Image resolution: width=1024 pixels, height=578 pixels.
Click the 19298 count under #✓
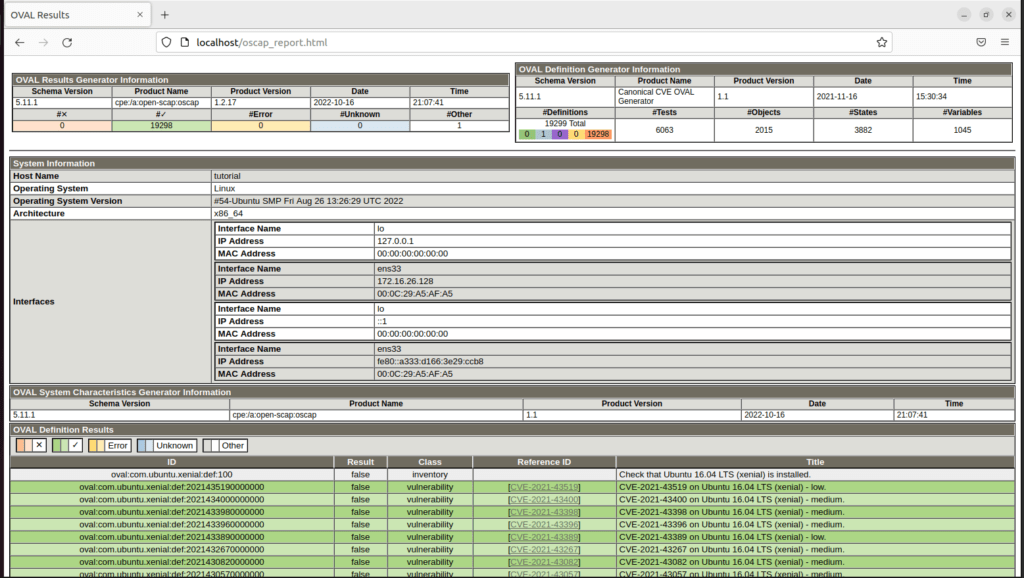pyautogui.click(x=161, y=125)
